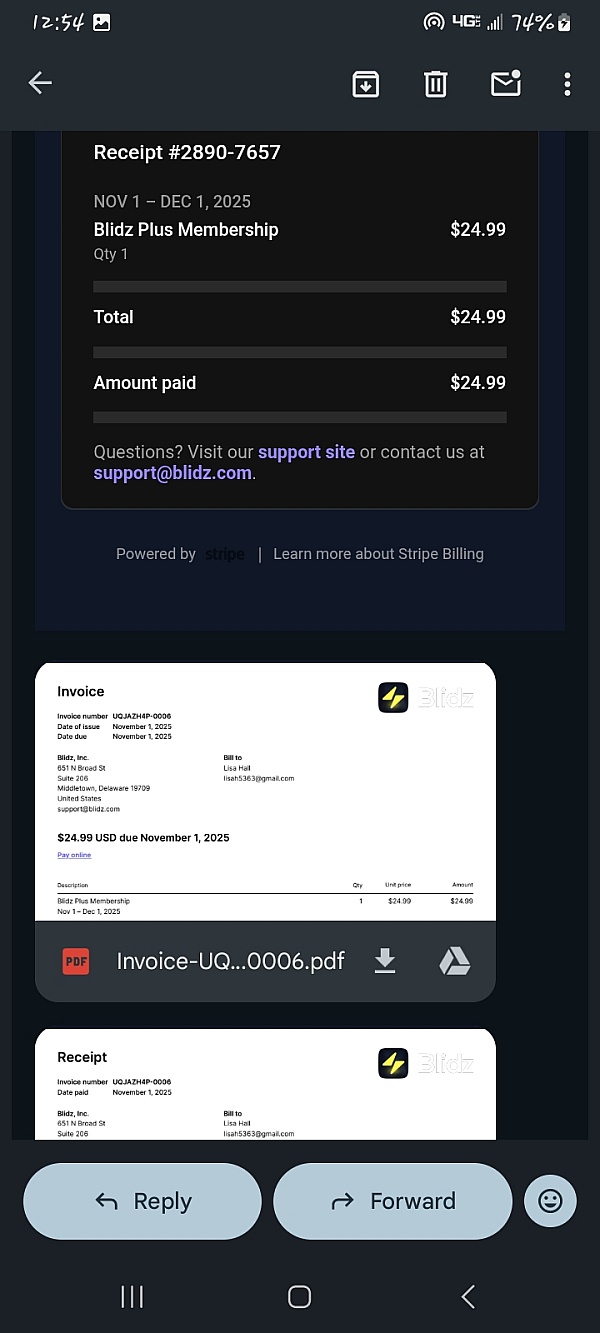Open the three-dot overflow menu
Viewport: 600px width, 1333px height.
pyautogui.click(x=567, y=84)
